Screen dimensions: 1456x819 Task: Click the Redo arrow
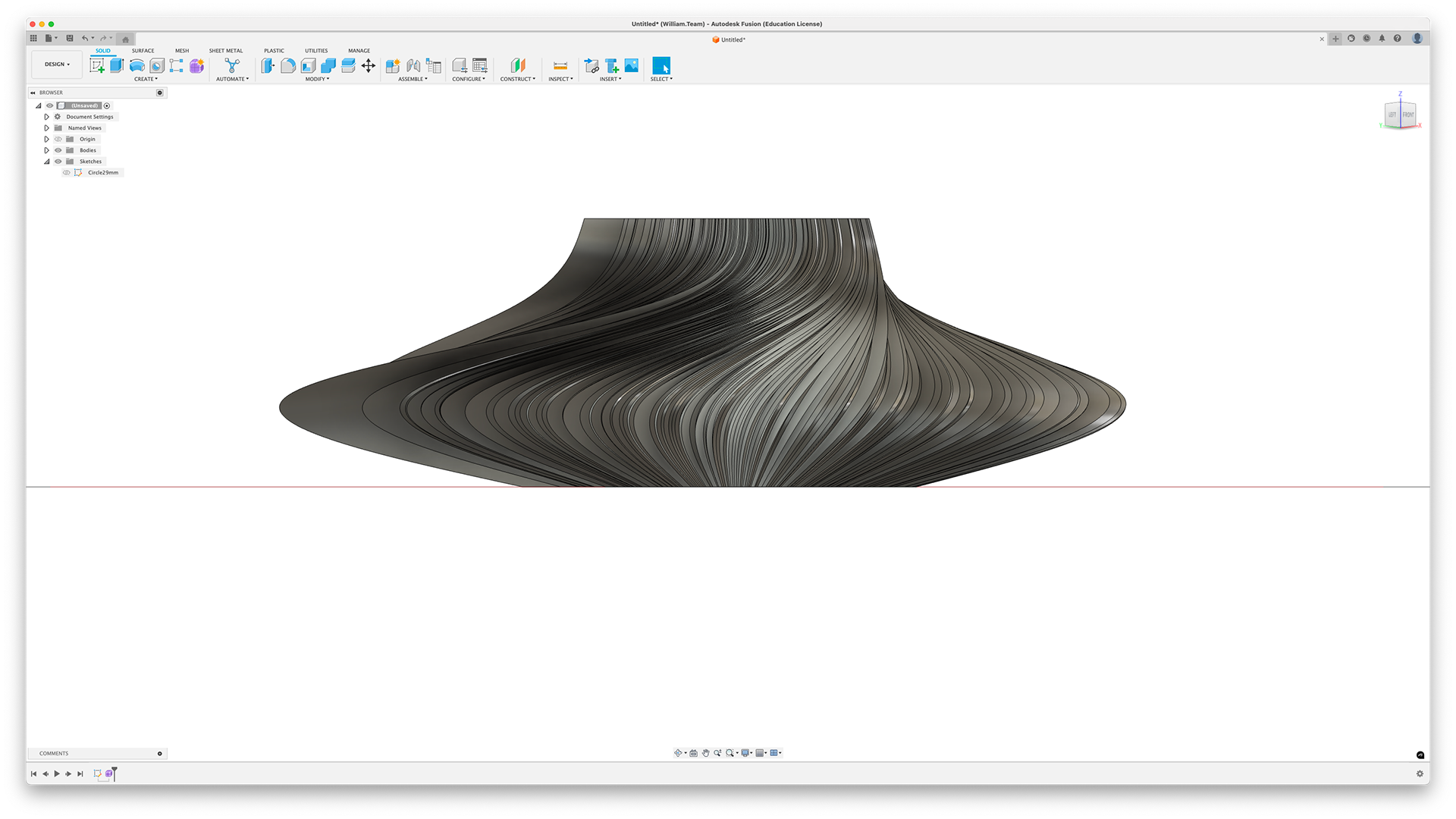coord(104,38)
